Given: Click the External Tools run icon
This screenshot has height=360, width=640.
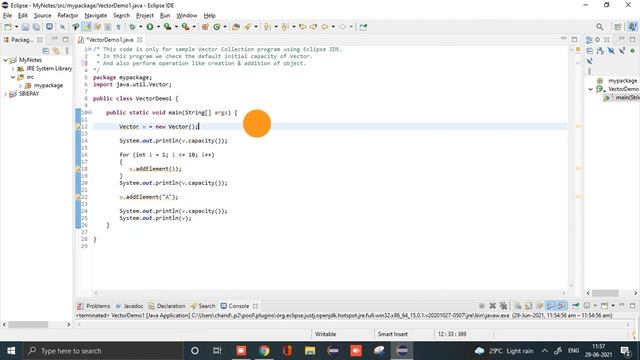Looking at the screenshot, I should click(x=185, y=27).
